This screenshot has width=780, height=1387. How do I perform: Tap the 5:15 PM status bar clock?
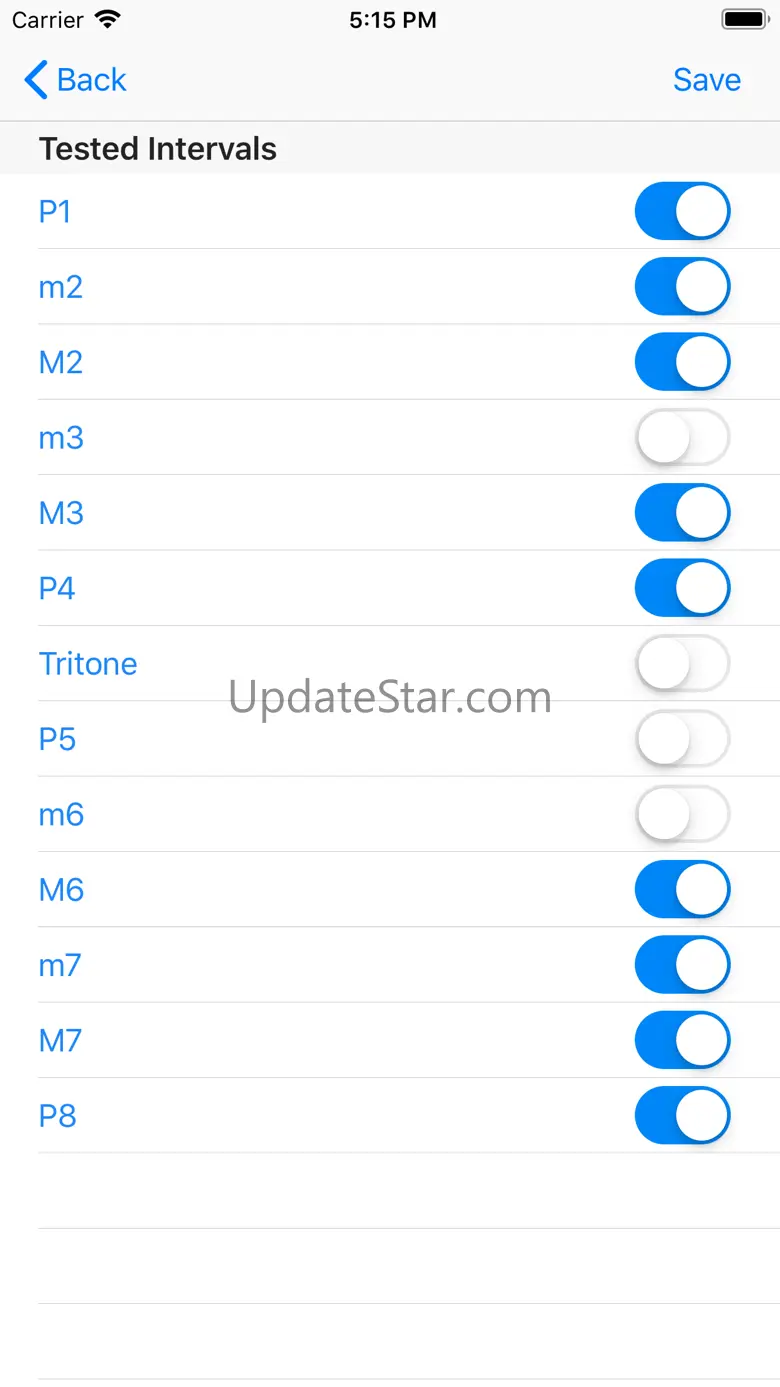pos(392,20)
